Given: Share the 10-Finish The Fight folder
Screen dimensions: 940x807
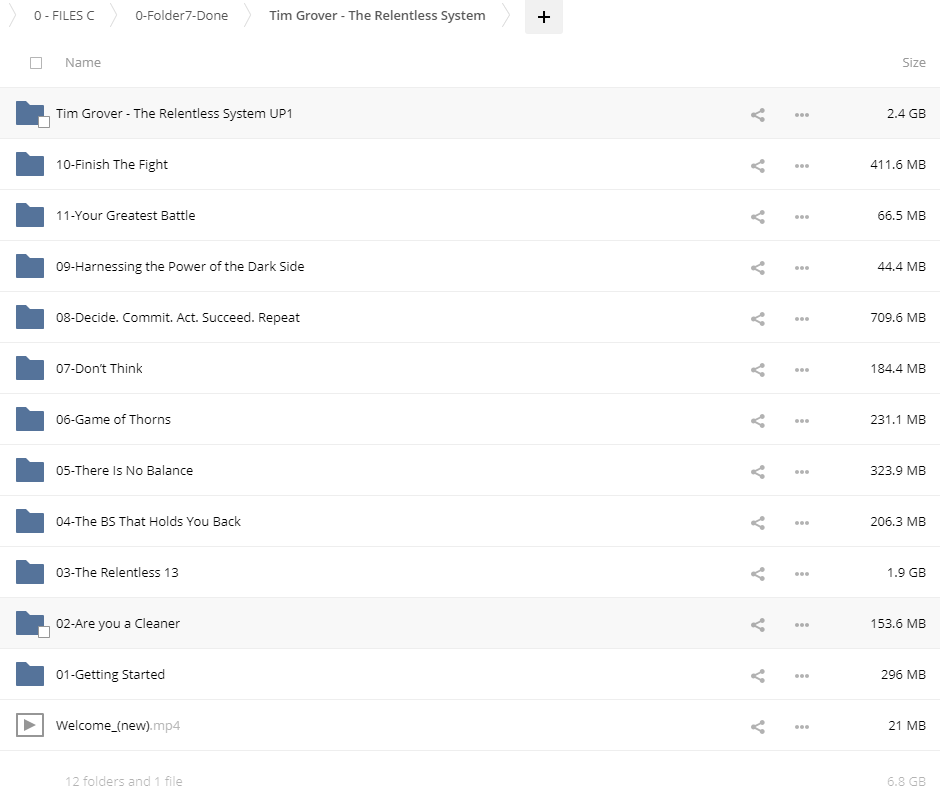Looking at the screenshot, I should (x=757, y=165).
